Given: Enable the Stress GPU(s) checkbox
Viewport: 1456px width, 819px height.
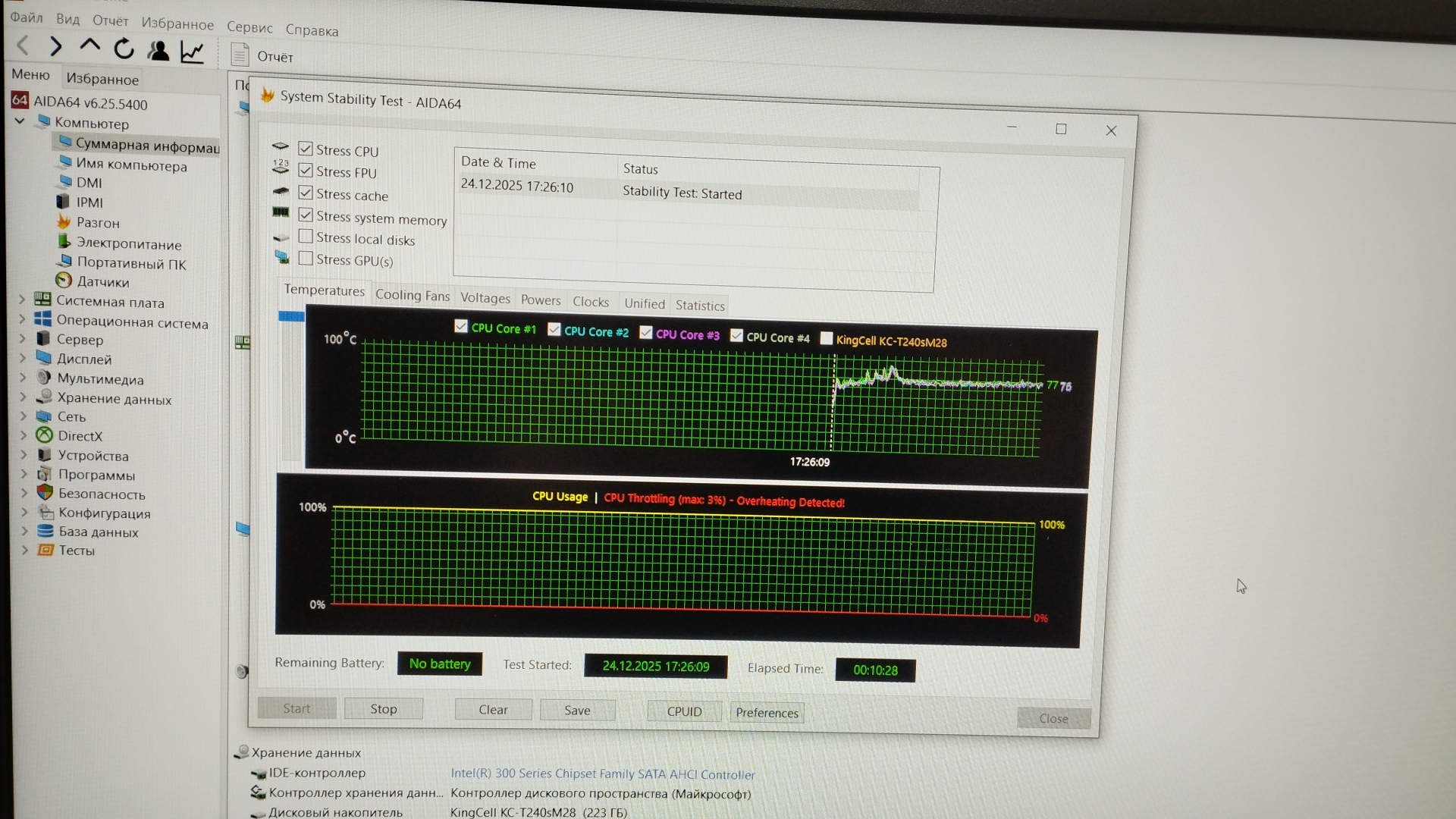Looking at the screenshot, I should point(306,259).
